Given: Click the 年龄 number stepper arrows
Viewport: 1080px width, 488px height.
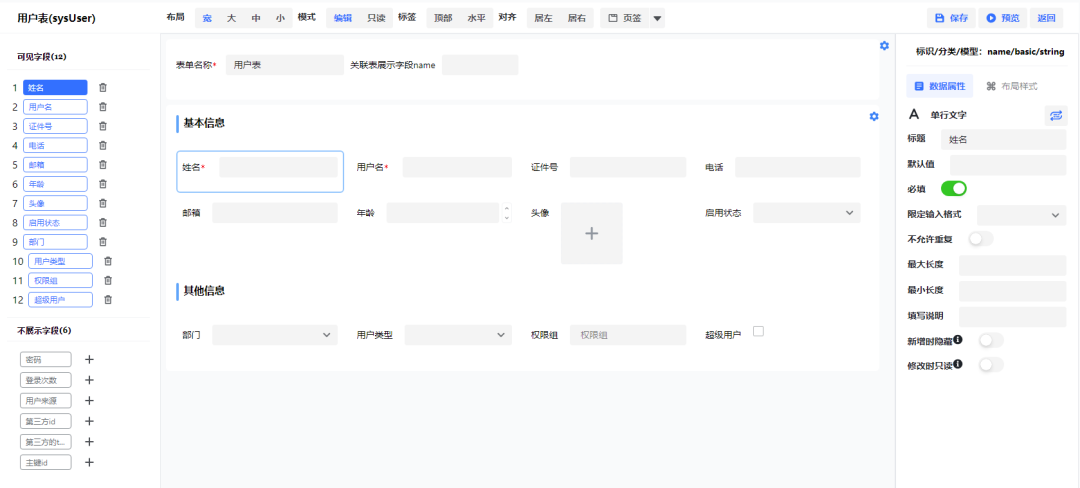Looking at the screenshot, I should tap(506, 213).
